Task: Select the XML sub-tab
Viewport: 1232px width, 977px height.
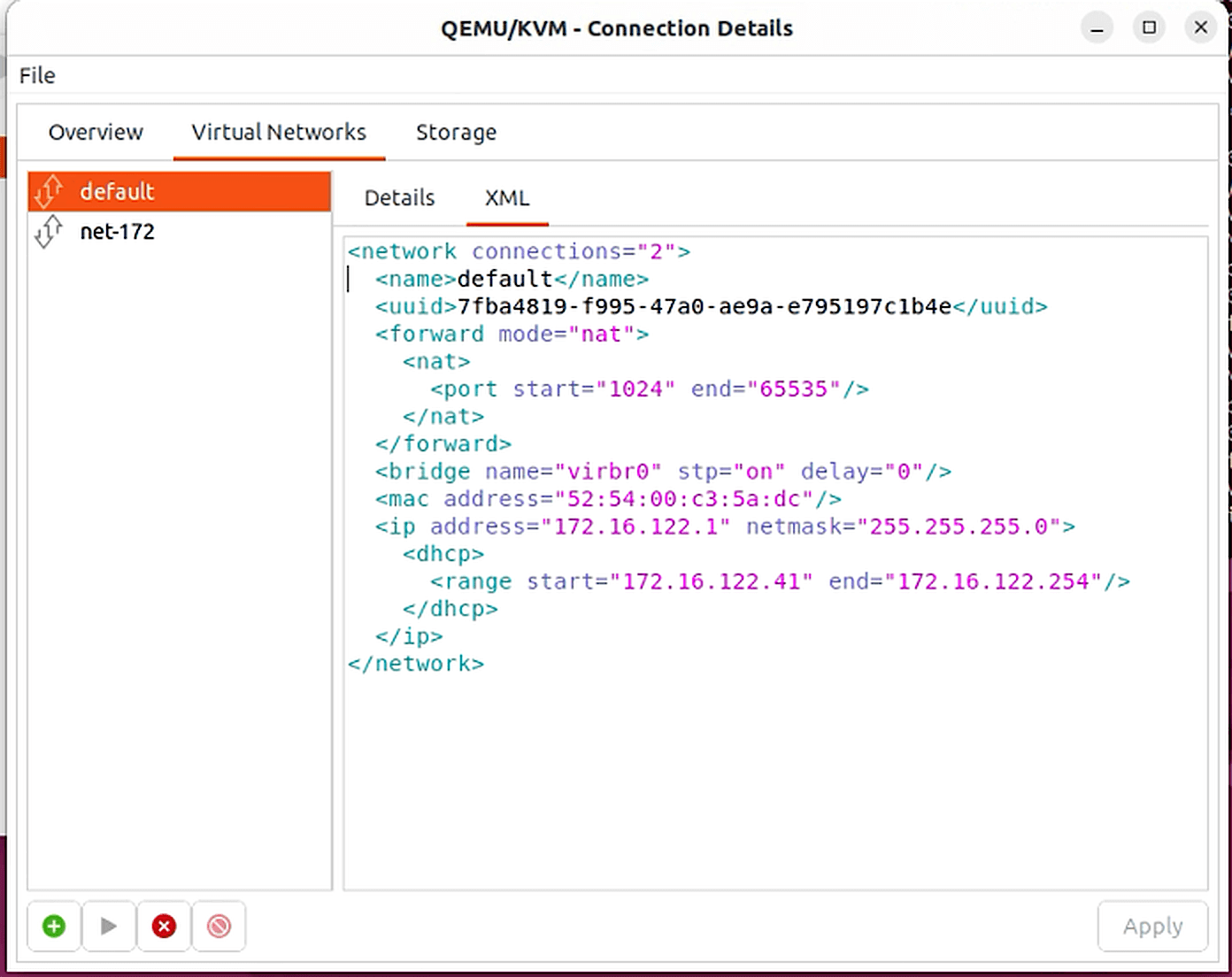Action: (507, 198)
